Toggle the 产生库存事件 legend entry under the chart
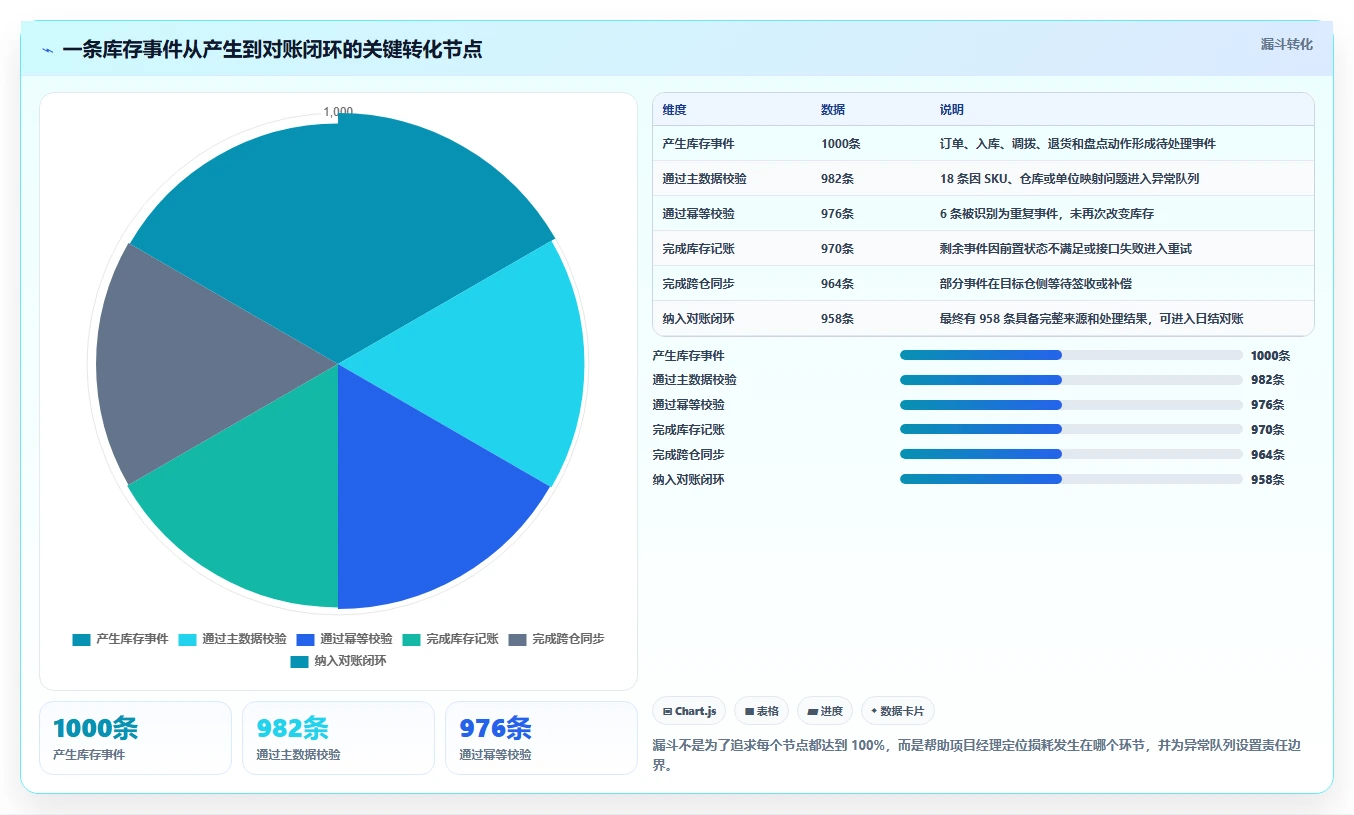 [121, 639]
